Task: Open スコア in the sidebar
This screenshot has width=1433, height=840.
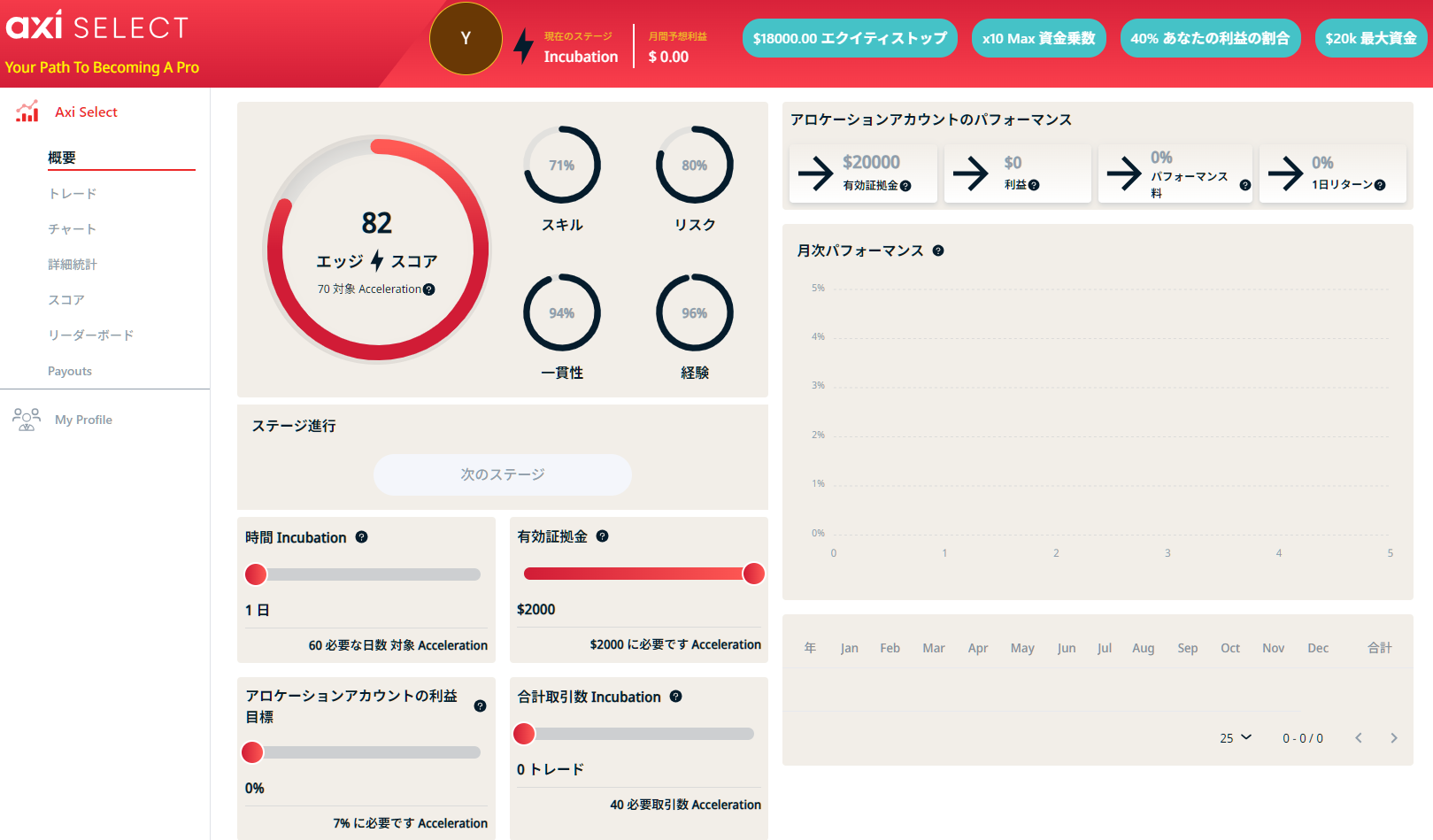Action: pyautogui.click(x=66, y=300)
